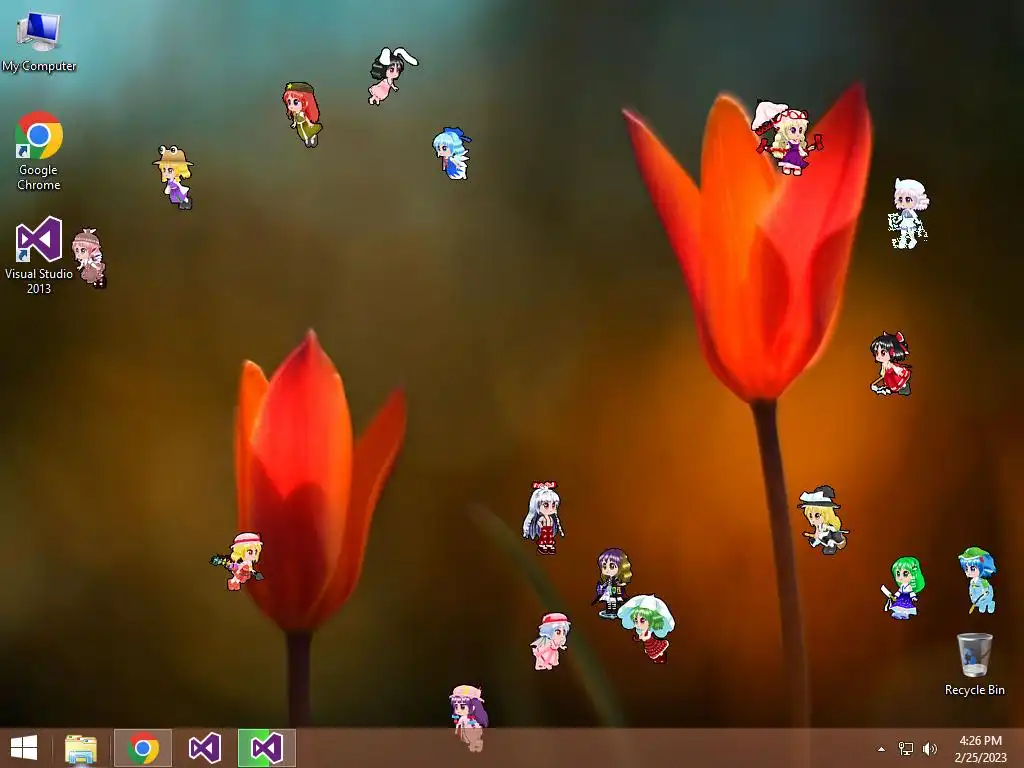This screenshot has height=768, width=1024.
Task: Click the purple-and-blonde gradient-haired mascot
Action: pos(613,583)
